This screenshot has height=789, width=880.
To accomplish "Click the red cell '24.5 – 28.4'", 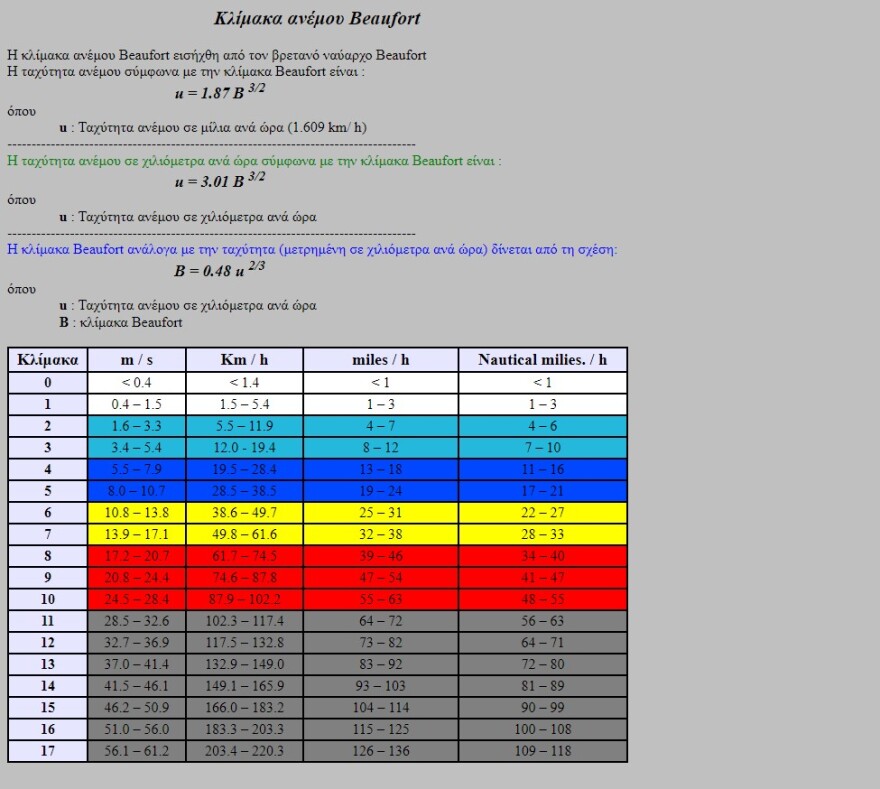I will click(x=137, y=599).
